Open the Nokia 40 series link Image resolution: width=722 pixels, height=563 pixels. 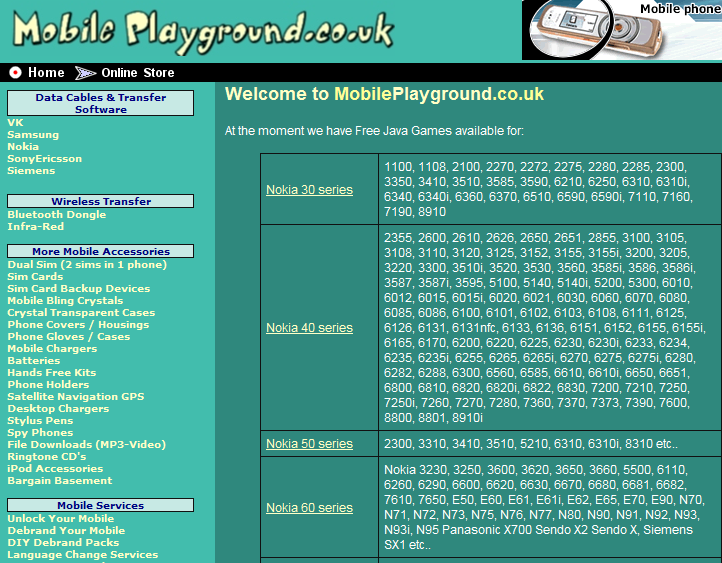[309, 327]
